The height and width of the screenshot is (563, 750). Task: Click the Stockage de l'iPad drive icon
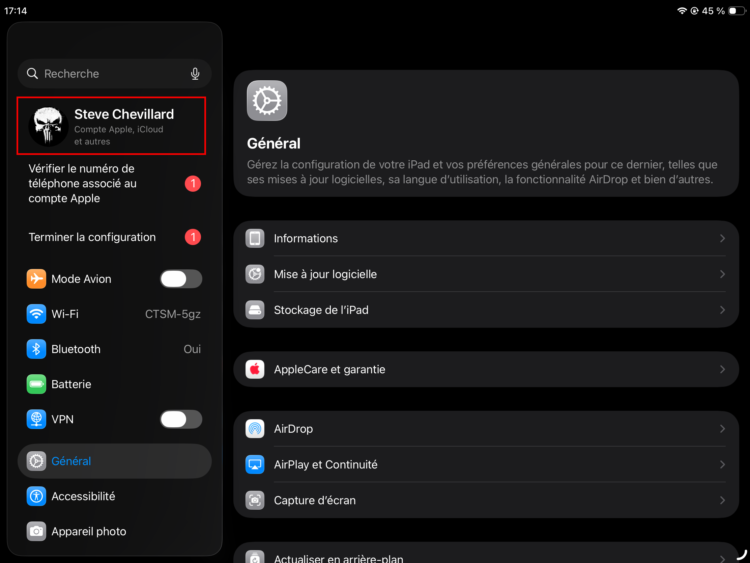[255, 310]
